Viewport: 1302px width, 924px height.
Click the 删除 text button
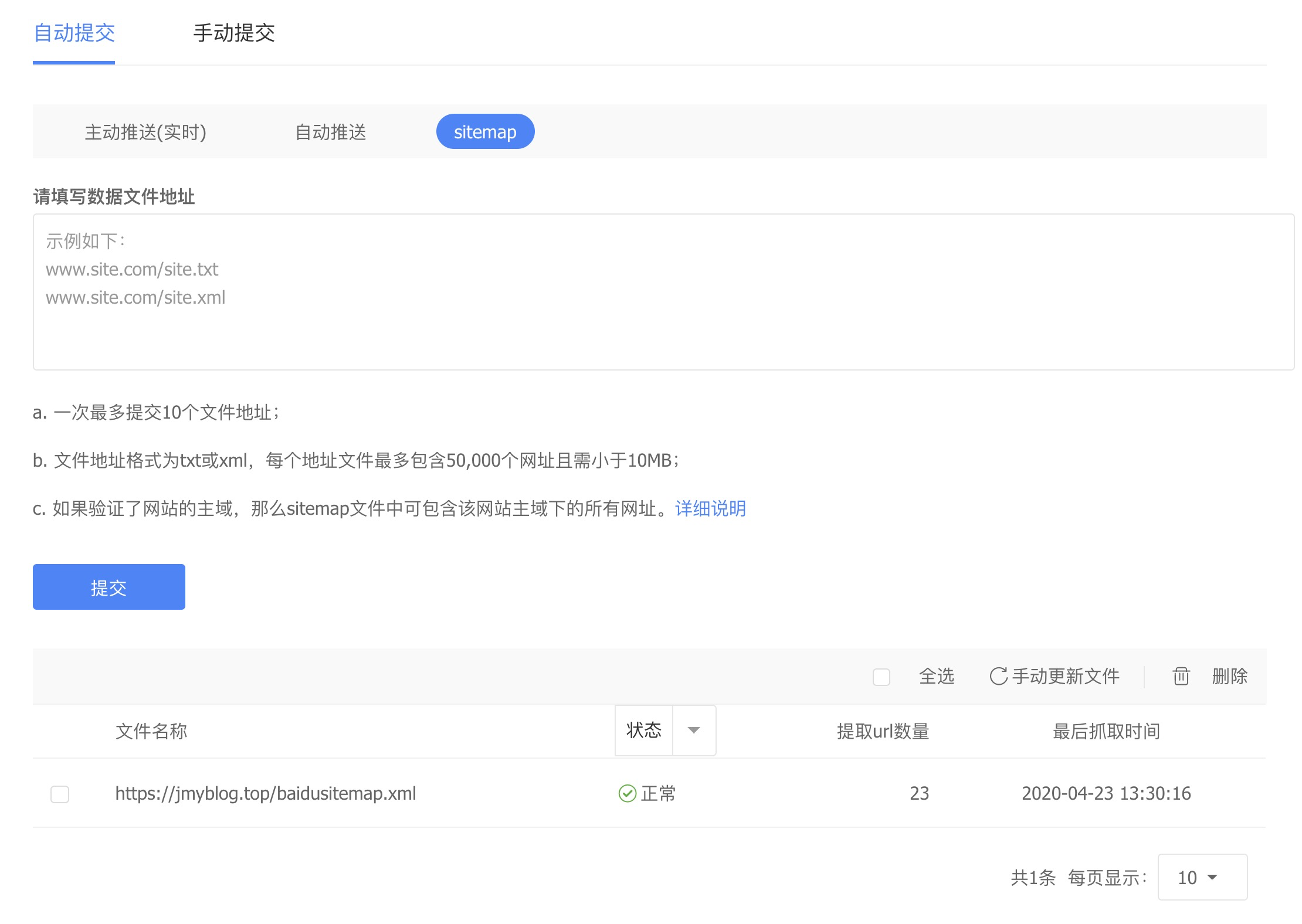click(1229, 676)
